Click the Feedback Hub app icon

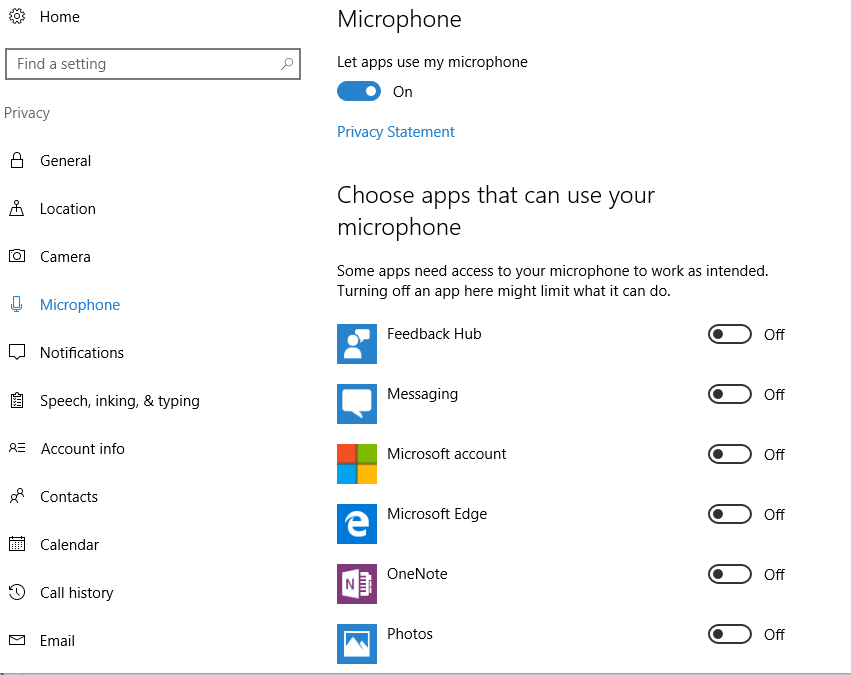point(357,344)
